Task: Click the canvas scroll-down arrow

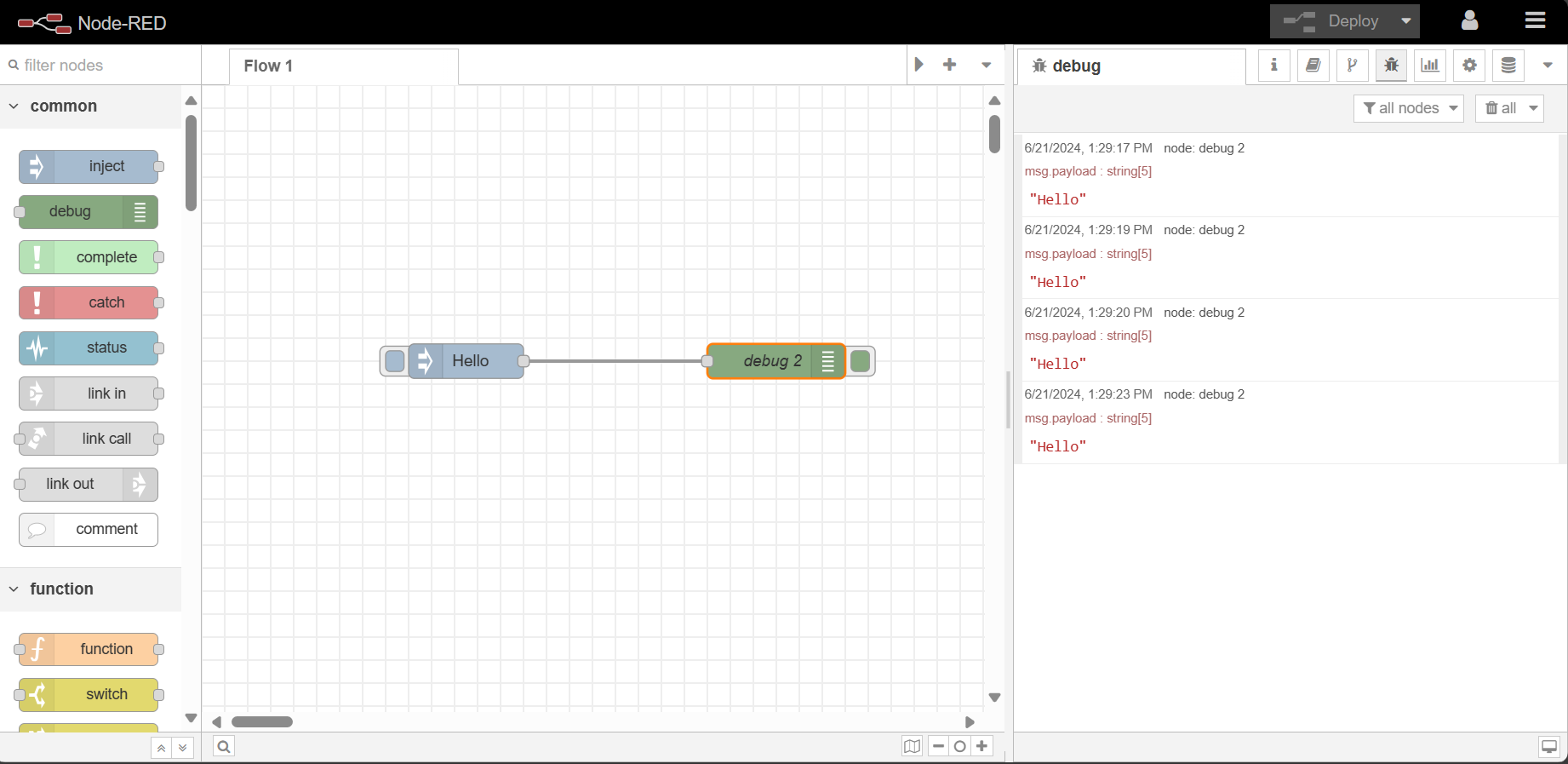Action: (x=994, y=698)
